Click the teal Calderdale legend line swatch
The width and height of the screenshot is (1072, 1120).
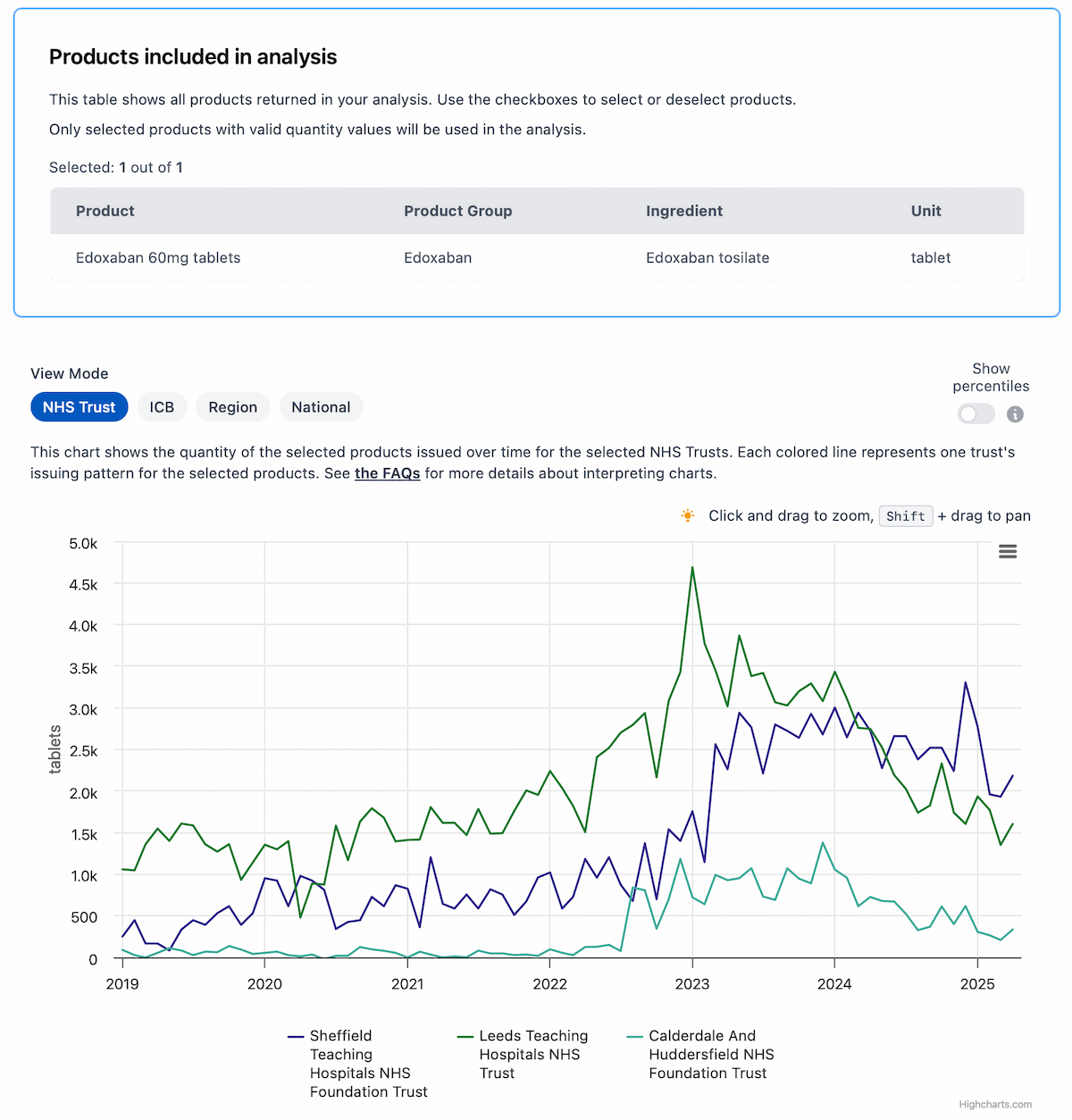[635, 1037]
